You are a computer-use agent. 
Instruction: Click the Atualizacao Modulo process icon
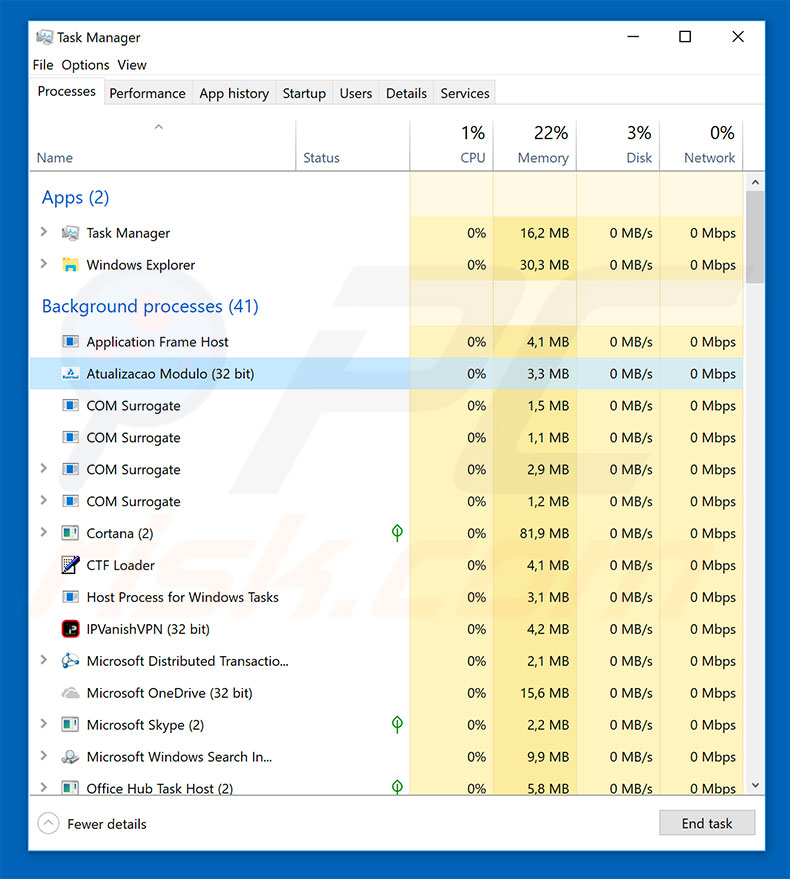point(70,374)
